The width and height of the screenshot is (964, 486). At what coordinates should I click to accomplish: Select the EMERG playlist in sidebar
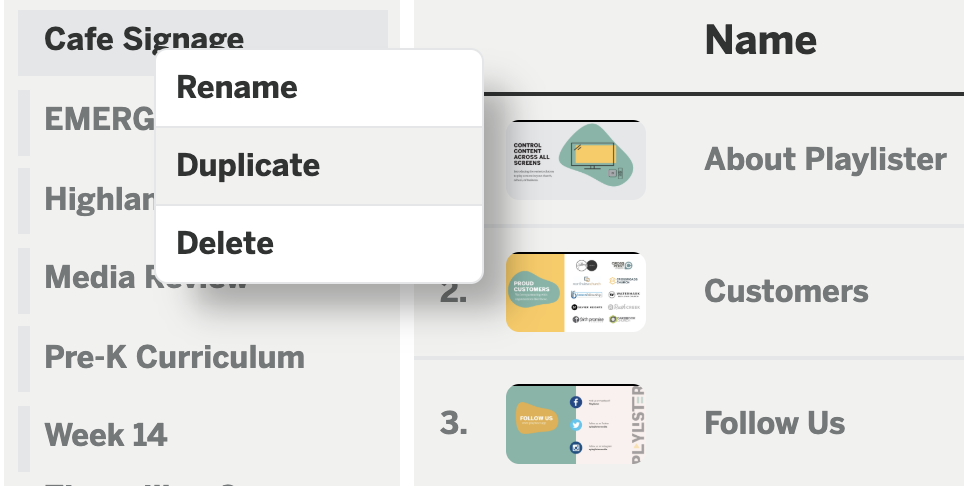pos(100,119)
